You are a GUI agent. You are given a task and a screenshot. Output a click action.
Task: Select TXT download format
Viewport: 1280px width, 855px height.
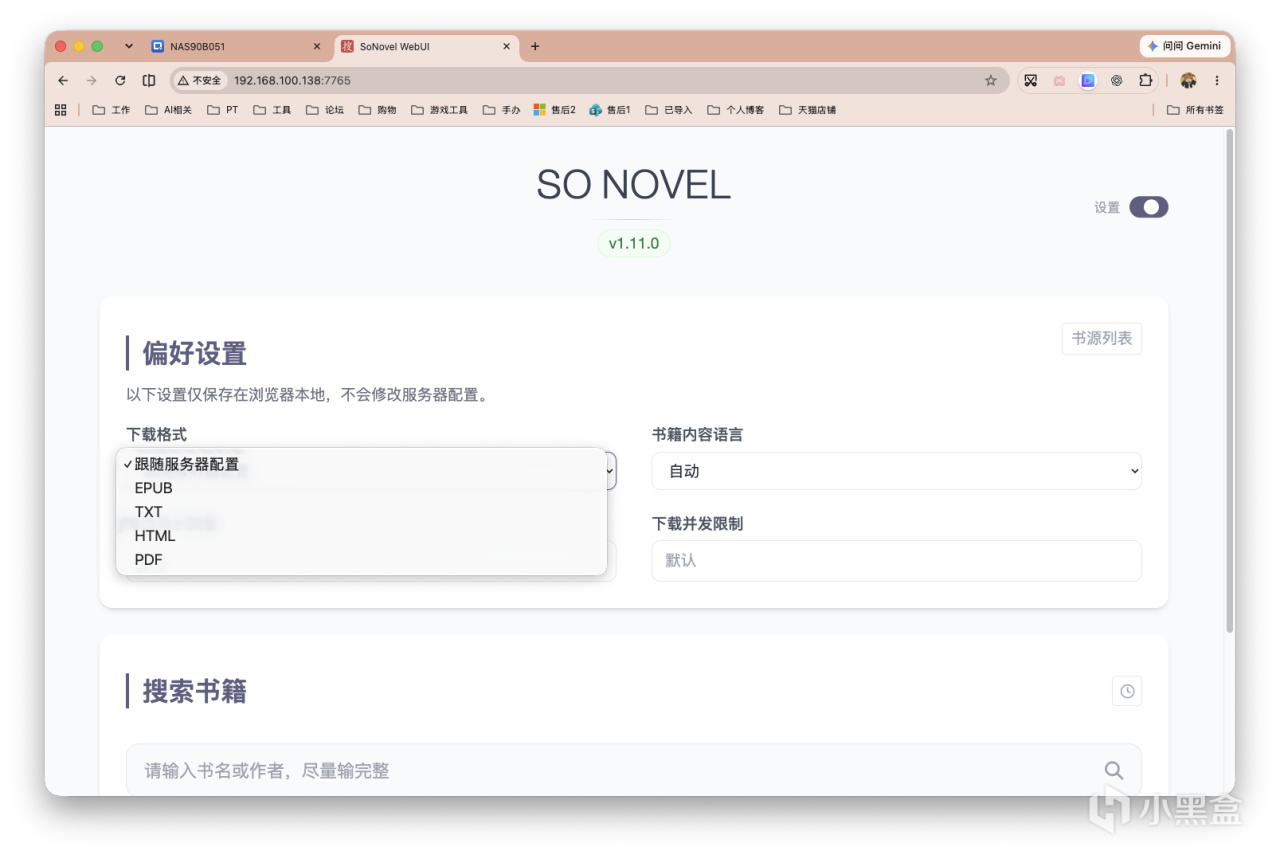click(361, 512)
